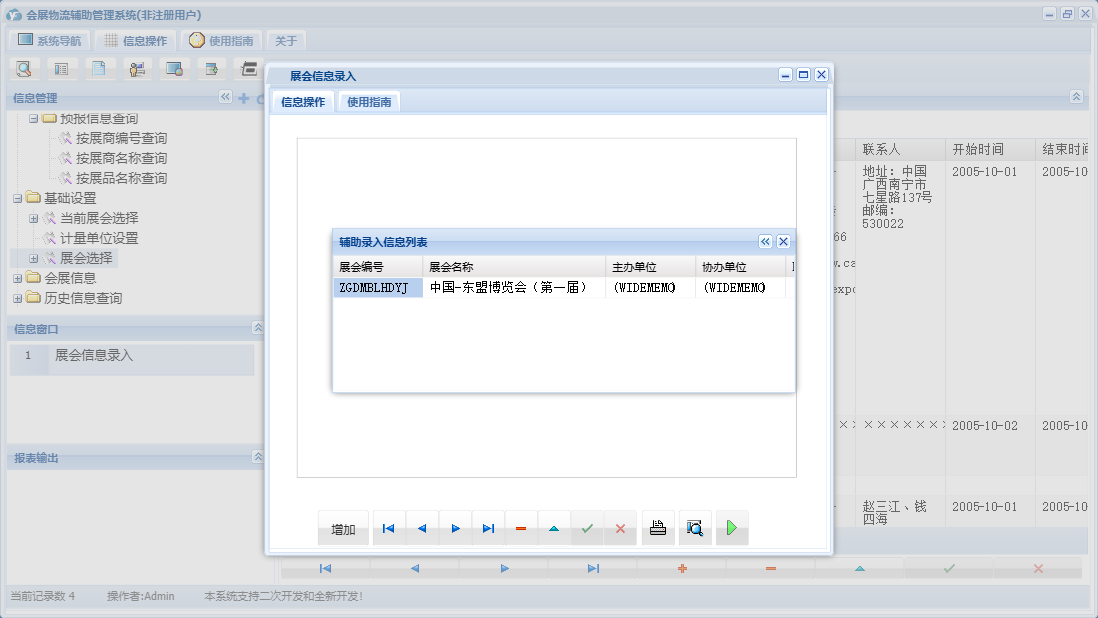
Task: Collapse the 报表输出 panel chevron
Action: click(258, 456)
